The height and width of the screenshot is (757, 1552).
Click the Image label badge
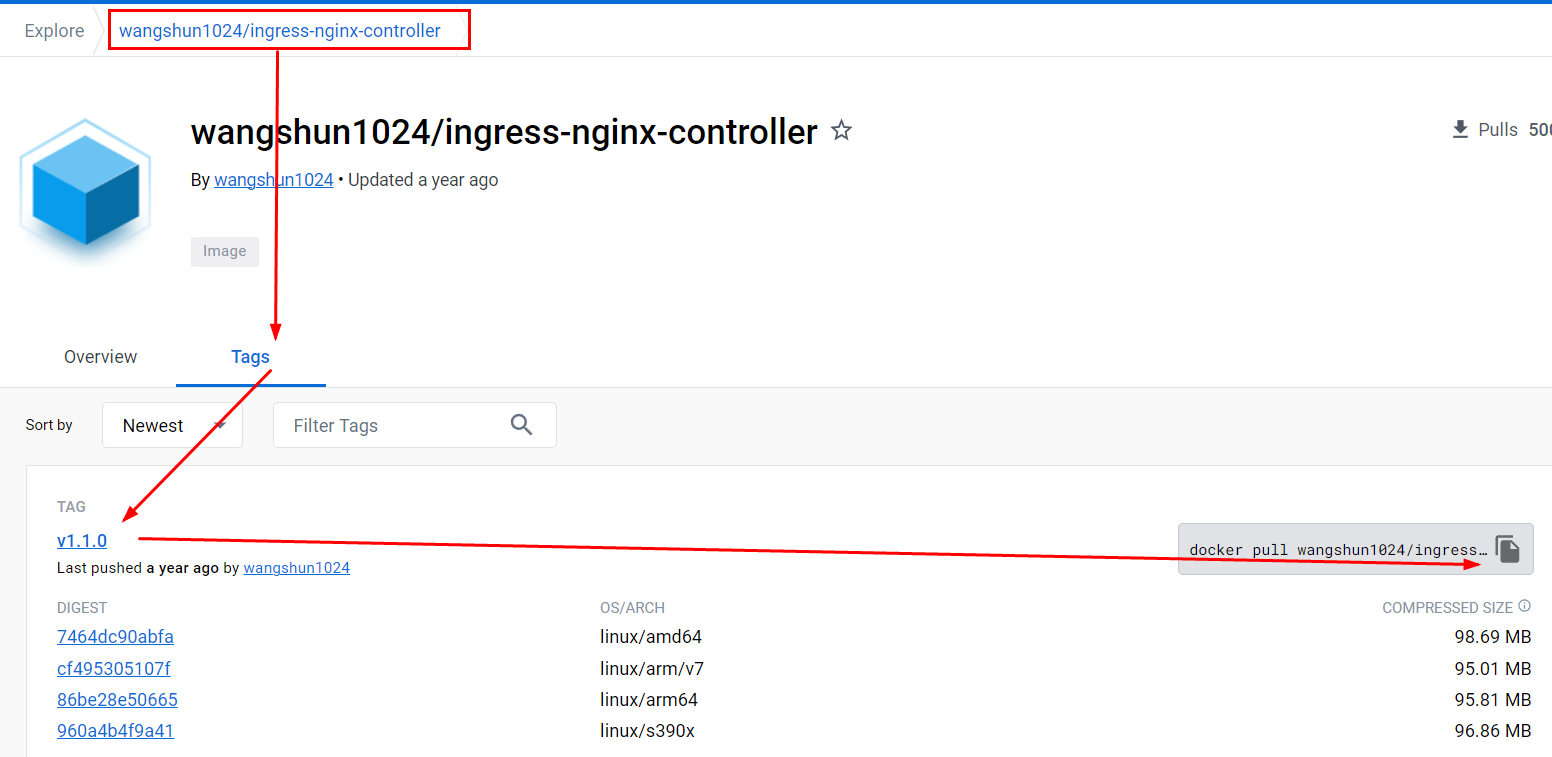click(x=224, y=251)
